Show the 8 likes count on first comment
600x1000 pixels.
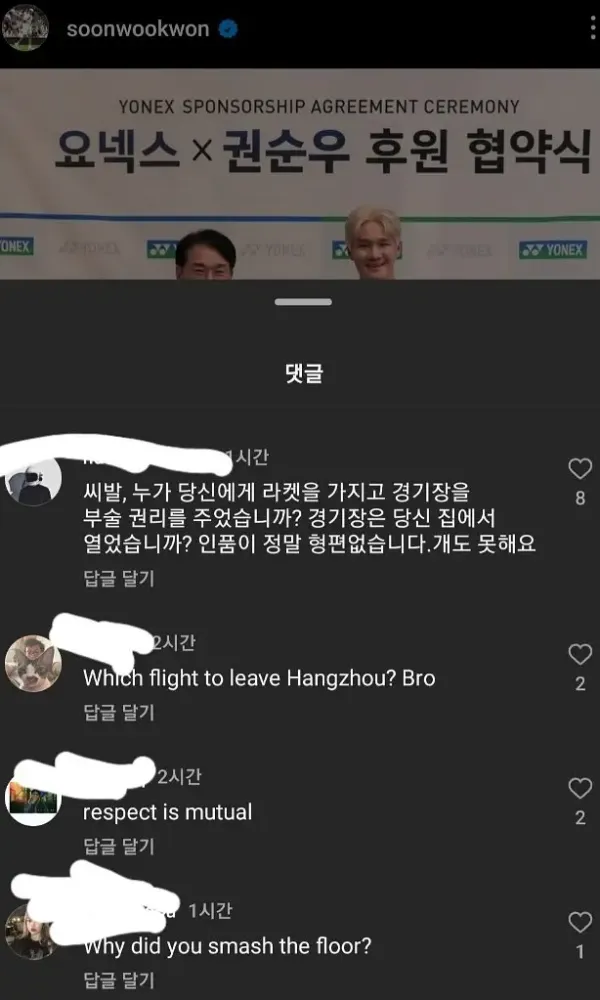click(580, 498)
